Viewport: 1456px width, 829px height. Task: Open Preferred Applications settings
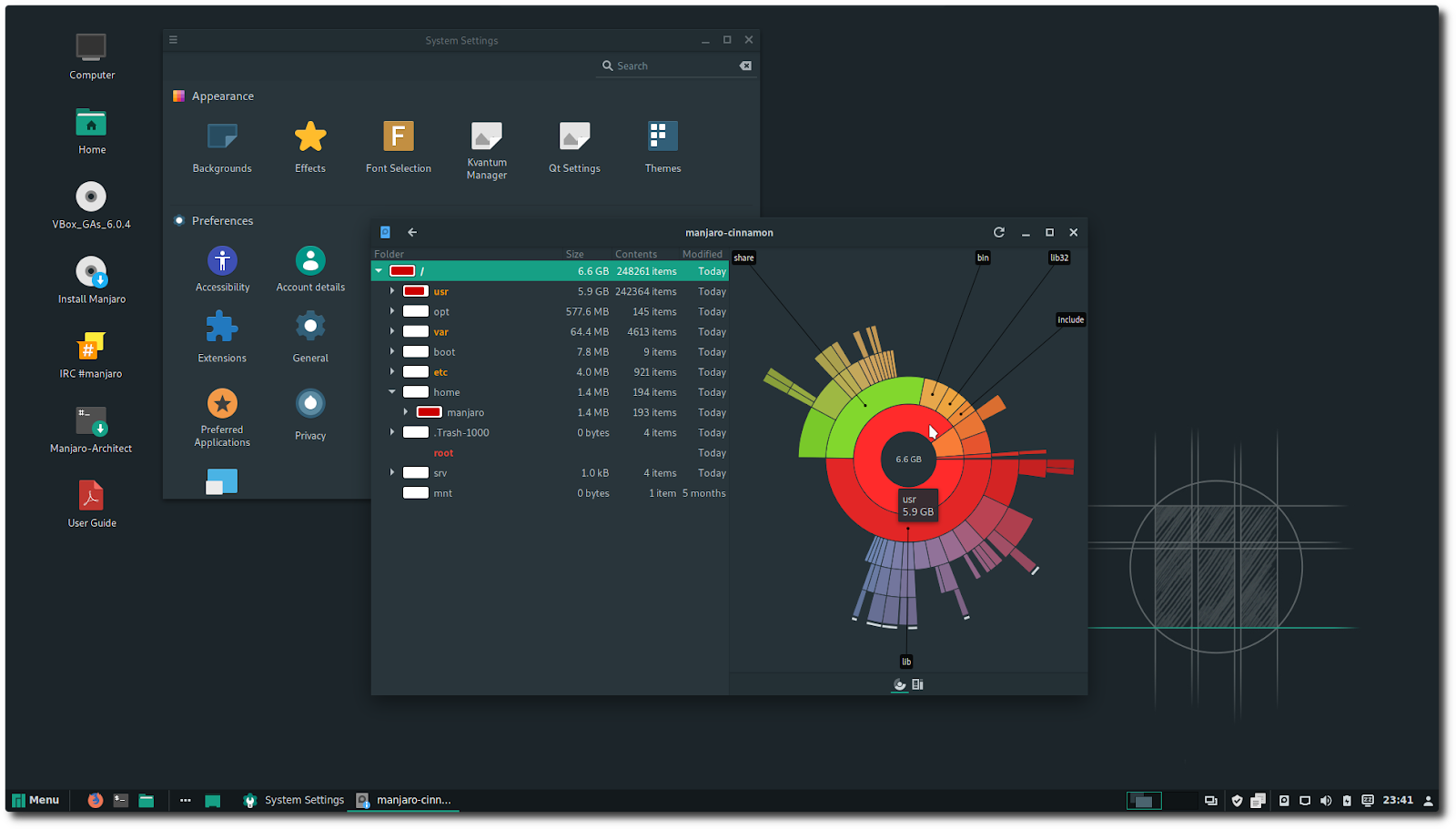coord(222,418)
